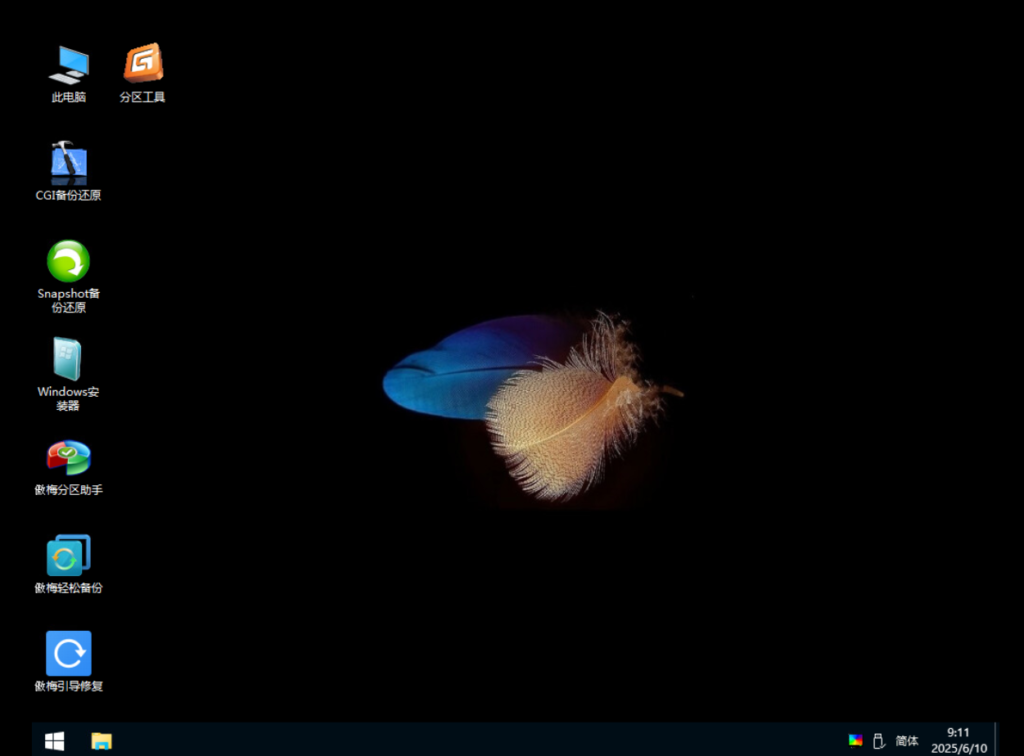Click the Show desktop strip at the taskbar edge
This screenshot has height=756, width=1024.
pyautogui.click(x=996, y=740)
